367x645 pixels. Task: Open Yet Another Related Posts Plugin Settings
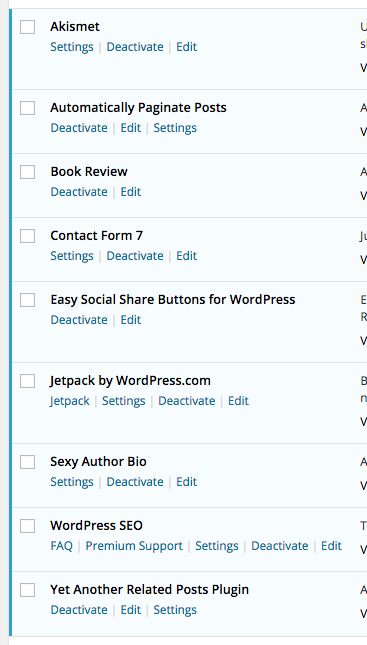175,610
